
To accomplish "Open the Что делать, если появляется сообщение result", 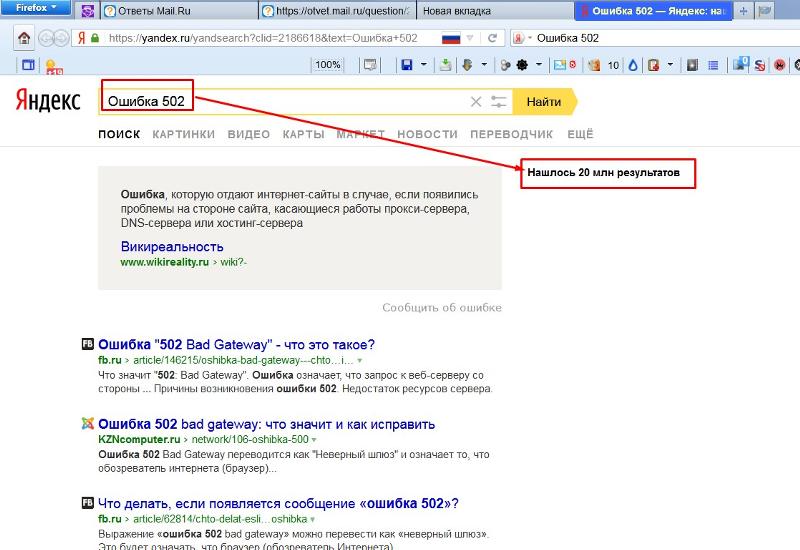I will (278, 504).
